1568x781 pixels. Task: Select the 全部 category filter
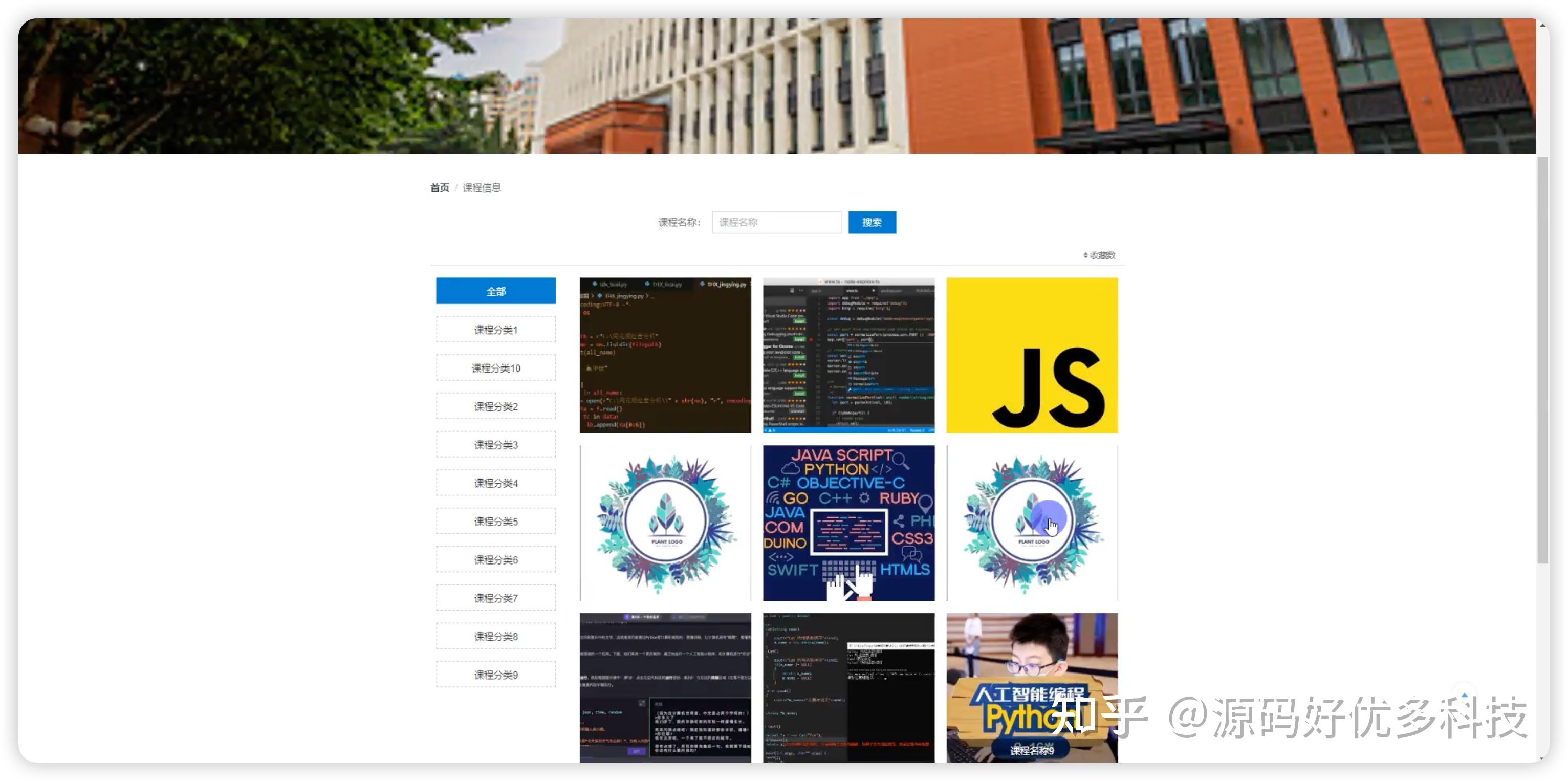(495, 291)
